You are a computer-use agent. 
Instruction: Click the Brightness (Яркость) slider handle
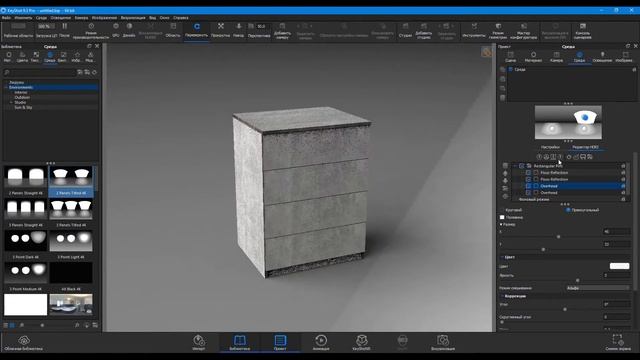(x=577, y=280)
